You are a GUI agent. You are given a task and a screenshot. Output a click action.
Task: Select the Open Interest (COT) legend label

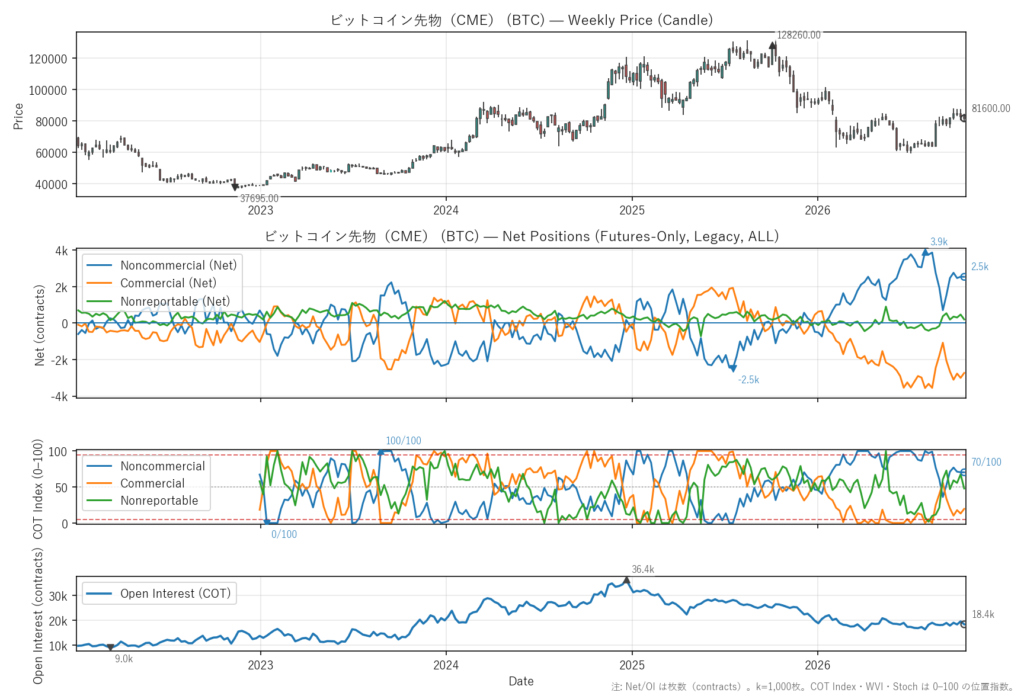point(176,594)
